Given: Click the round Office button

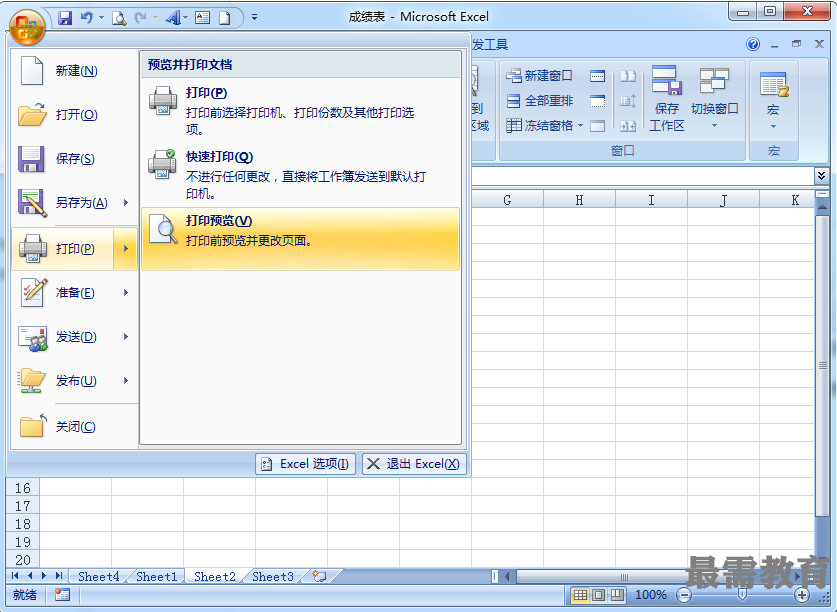Looking at the screenshot, I should [27, 26].
